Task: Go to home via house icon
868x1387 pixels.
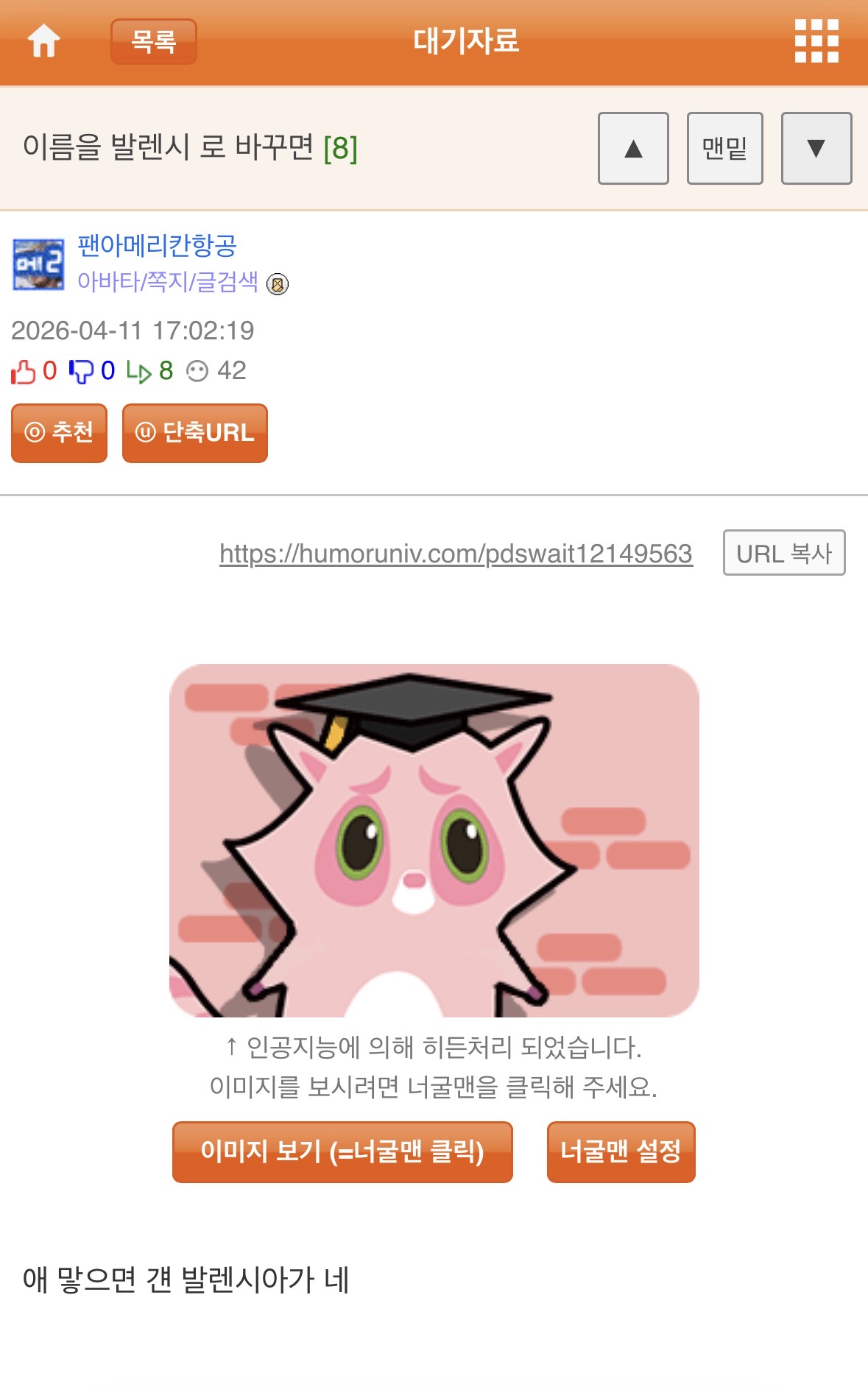Action: [x=43, y=40]
